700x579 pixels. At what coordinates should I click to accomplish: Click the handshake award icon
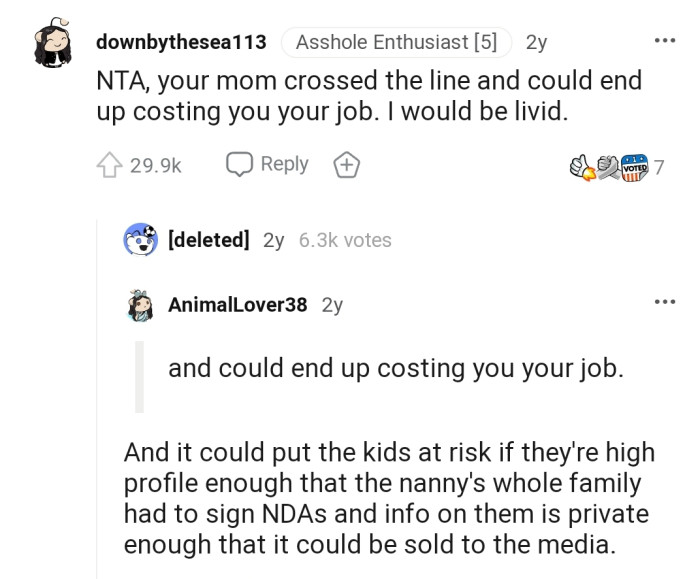coord(607,166)
